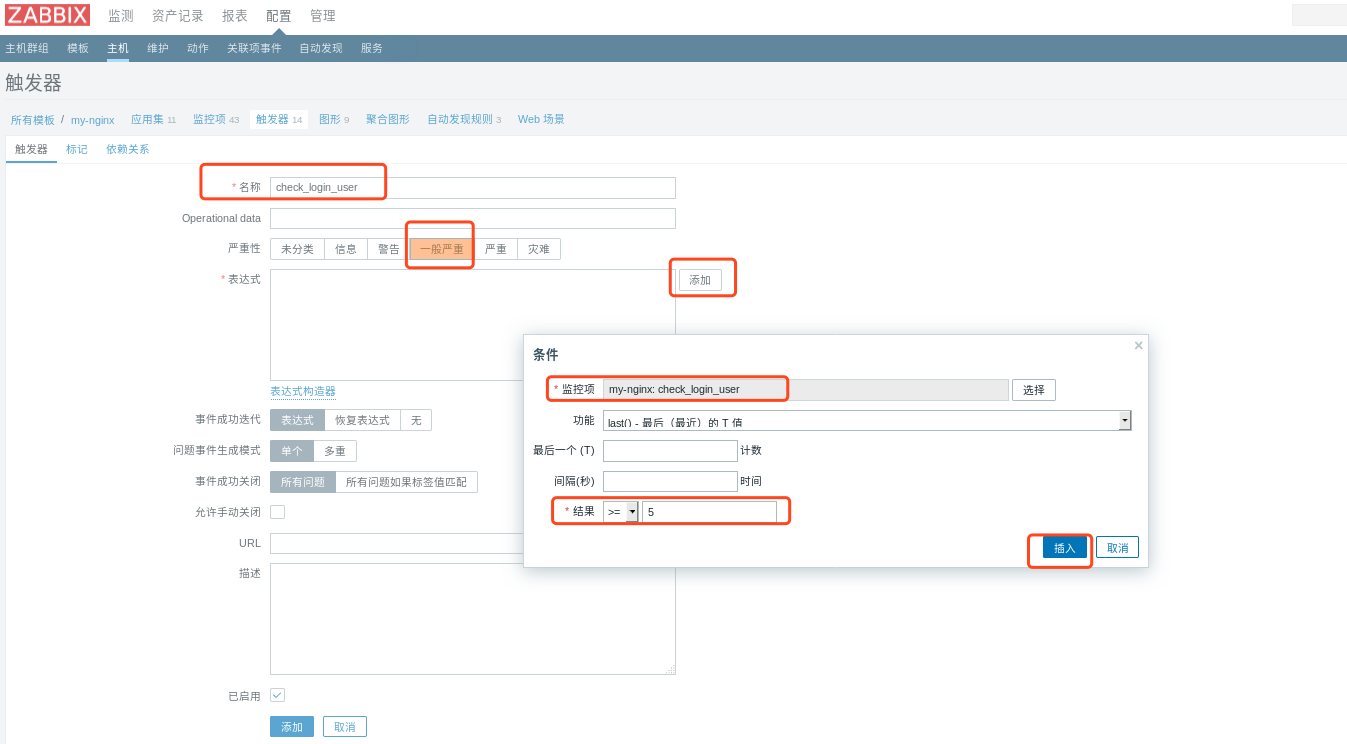Image resolution: width=1347 pixels, height=744 pixels.
Task: Enable the 允许手动关闭 checkbox
Action: (277, 511)
